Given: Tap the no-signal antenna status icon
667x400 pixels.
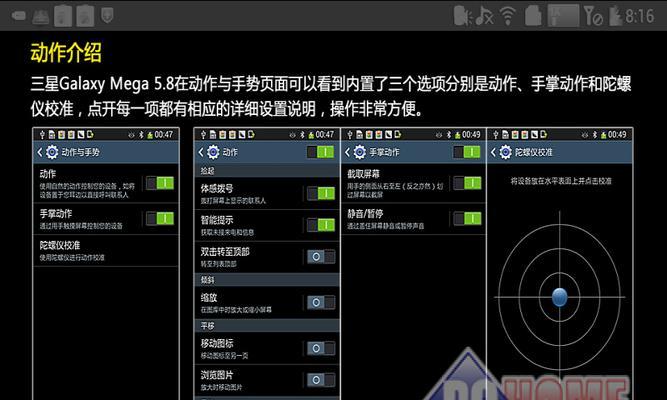Looking at the screenshot, I should 593,16.
